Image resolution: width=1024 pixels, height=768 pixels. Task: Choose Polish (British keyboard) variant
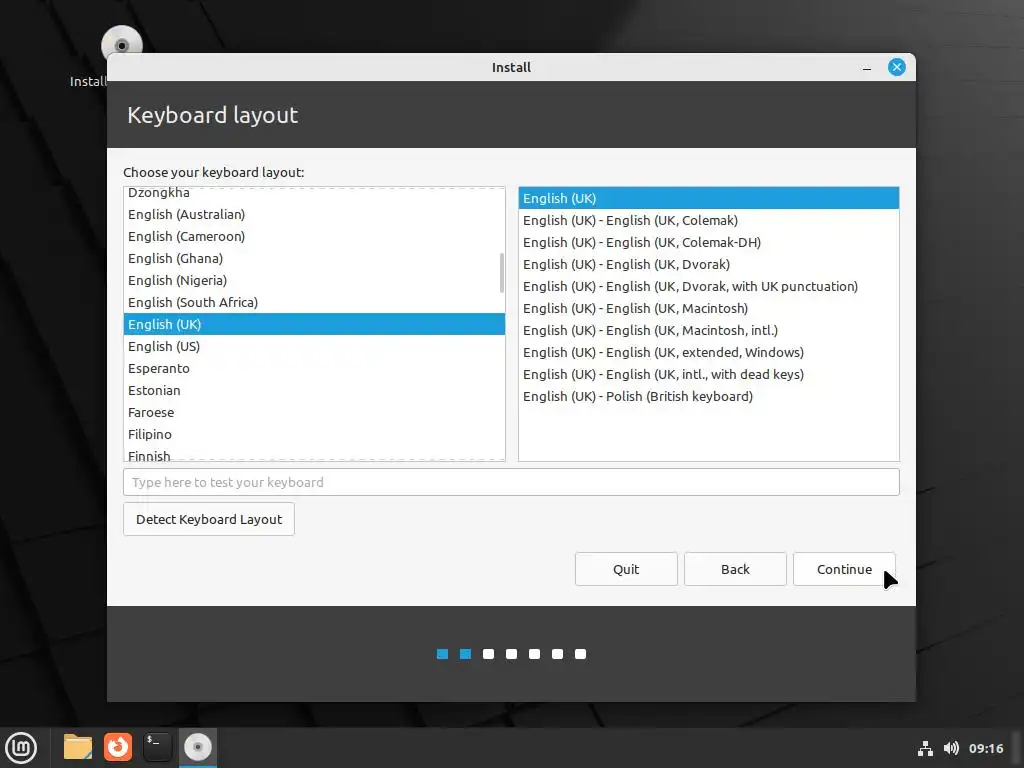pos(709,396)
